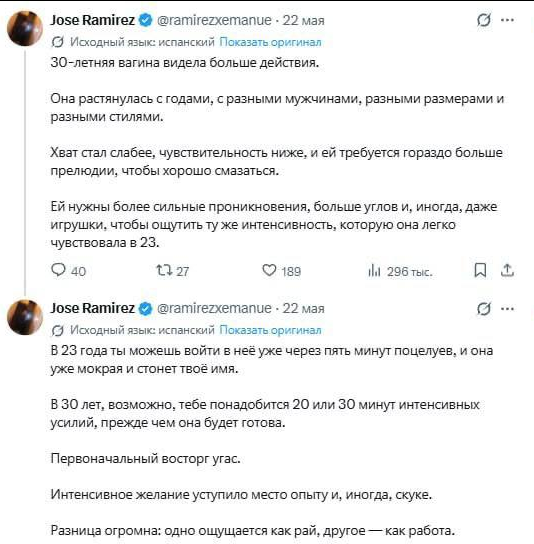Screen dimensions: 534x544
Task: Show original Spanish text of first tweet
Action: 270,42
